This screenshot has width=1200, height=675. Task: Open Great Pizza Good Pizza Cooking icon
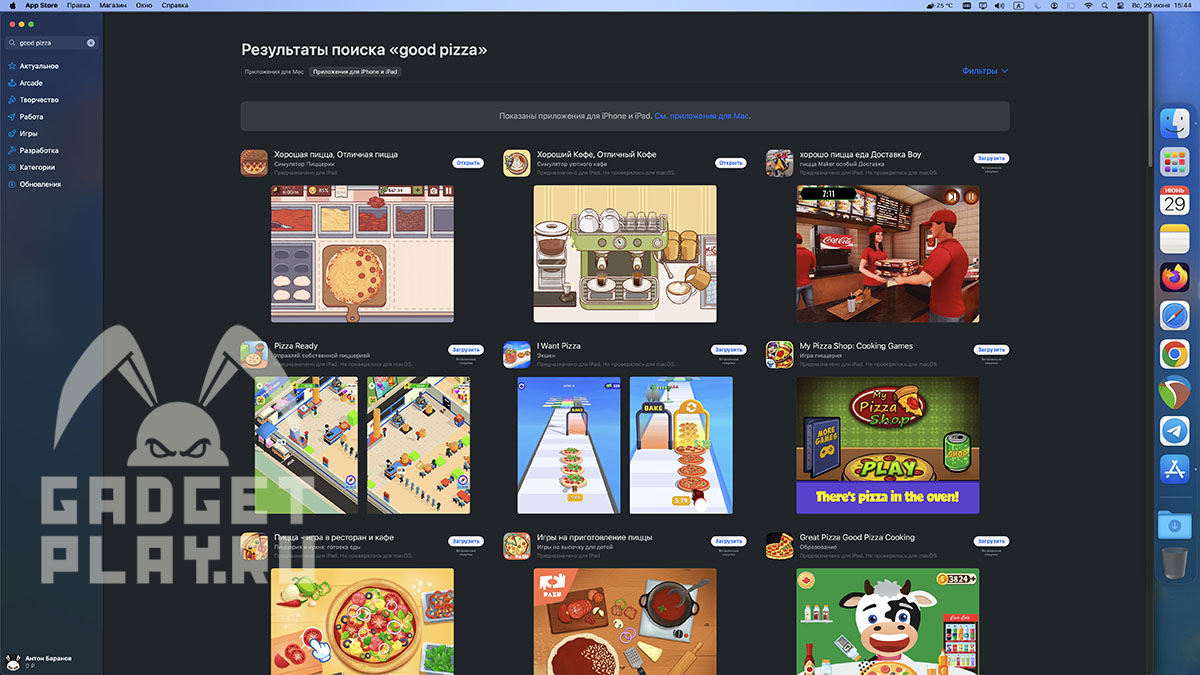click(779, 546)
